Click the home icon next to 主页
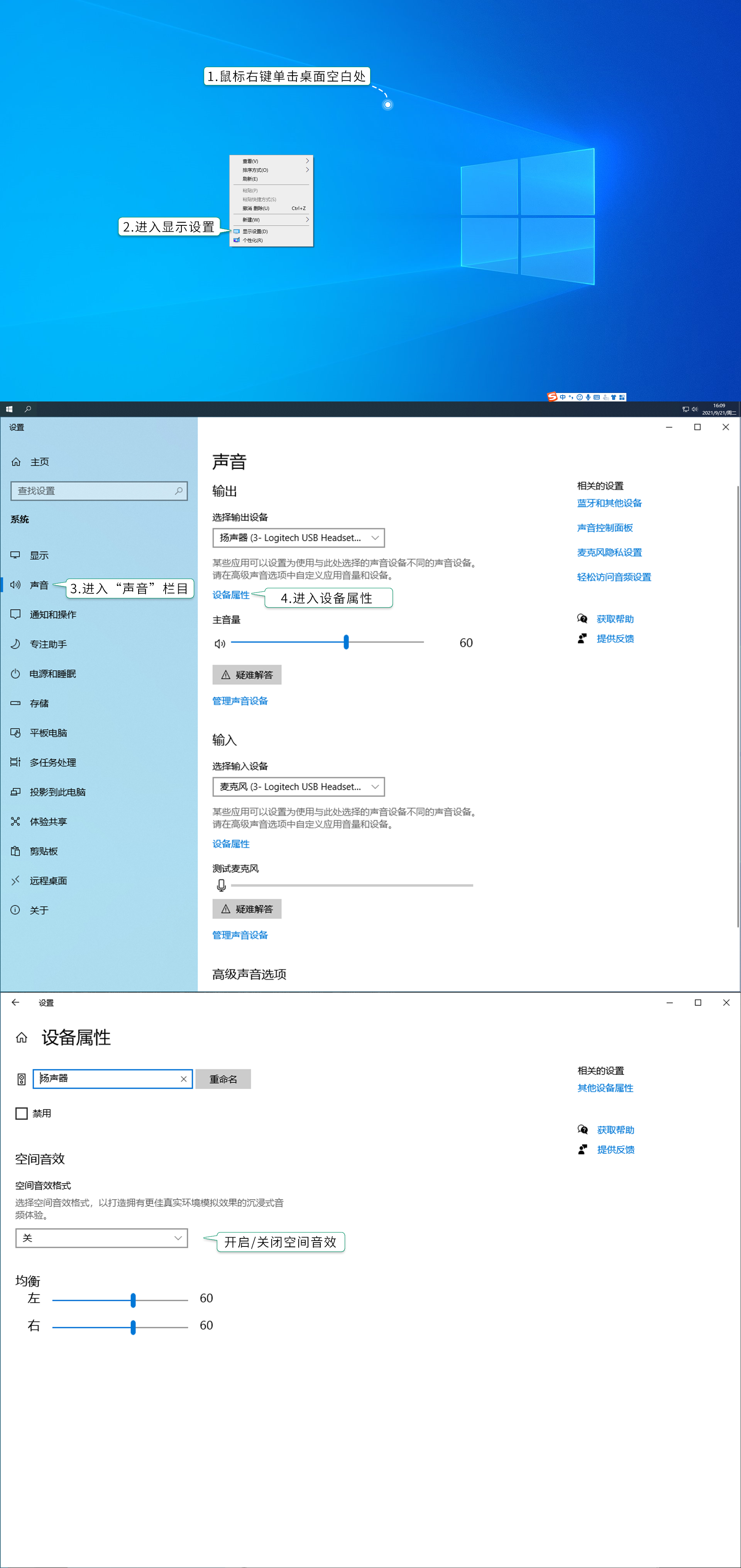 click(17, 462)
